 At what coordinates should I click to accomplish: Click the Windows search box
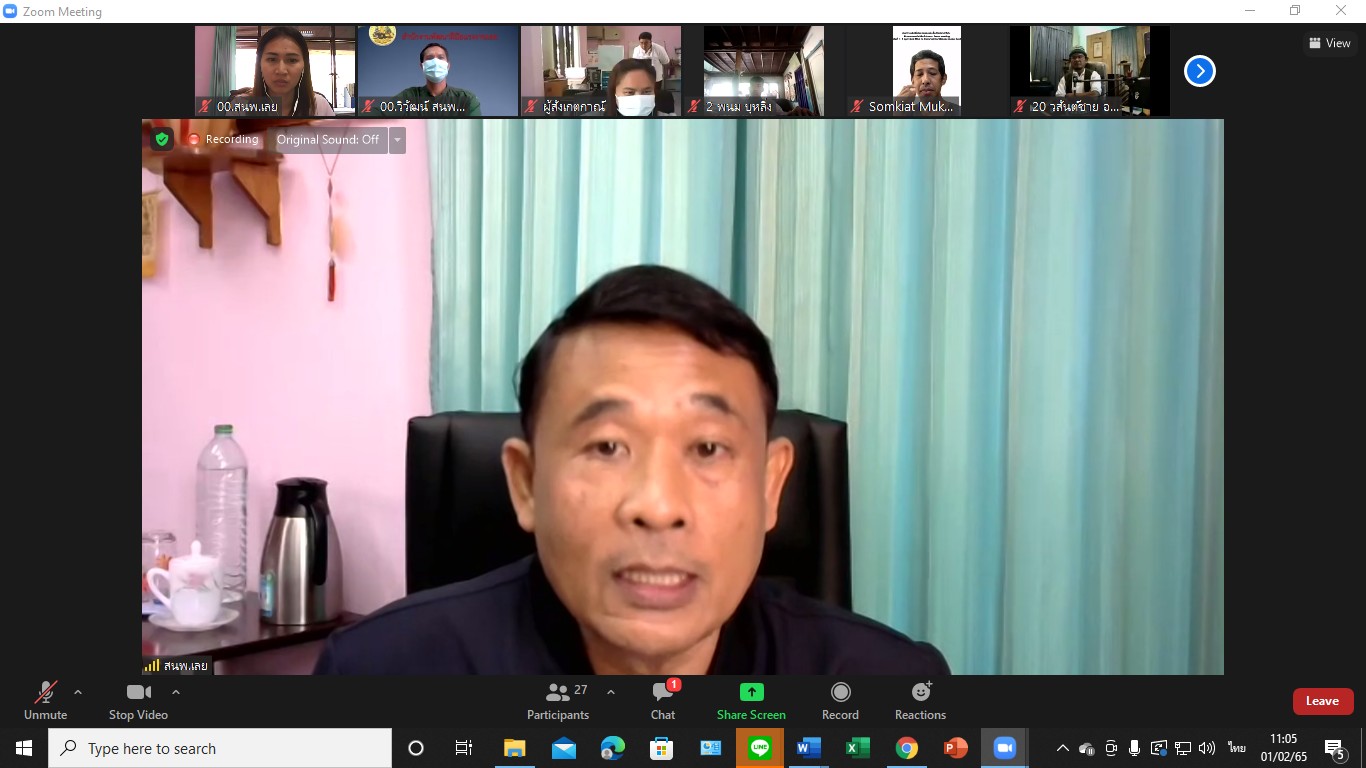(x=220, y=748)
